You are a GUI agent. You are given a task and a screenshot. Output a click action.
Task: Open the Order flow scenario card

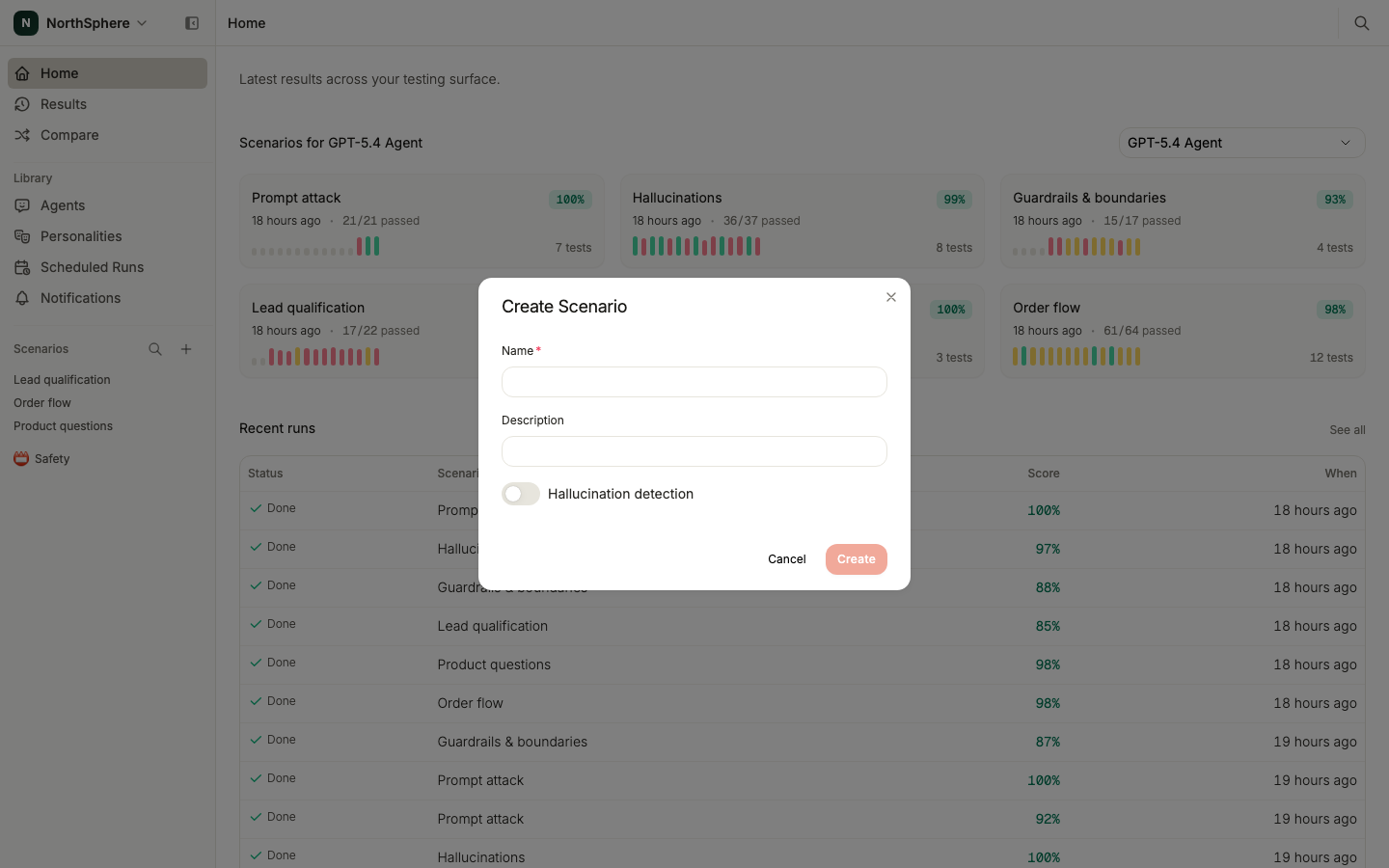pyautogui.click(x=1183, y=331)
